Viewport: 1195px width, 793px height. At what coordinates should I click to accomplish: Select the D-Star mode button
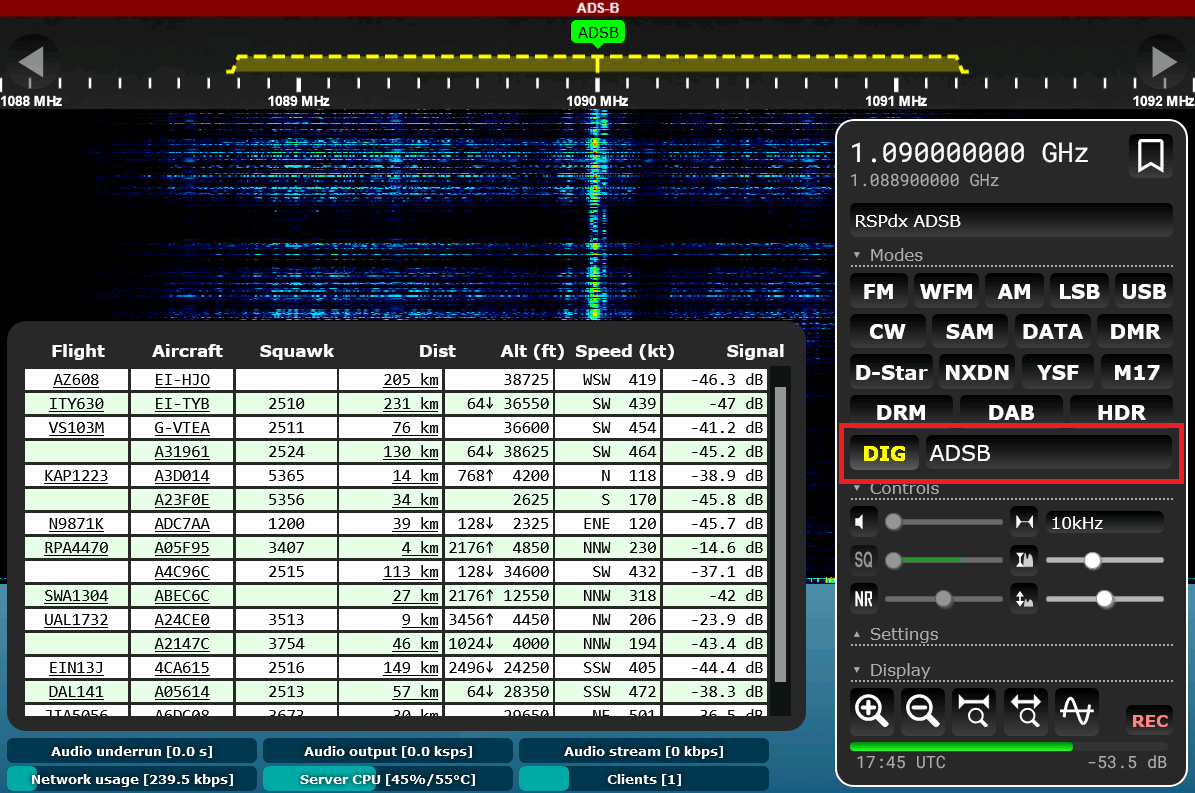click(x=891, y=373)
